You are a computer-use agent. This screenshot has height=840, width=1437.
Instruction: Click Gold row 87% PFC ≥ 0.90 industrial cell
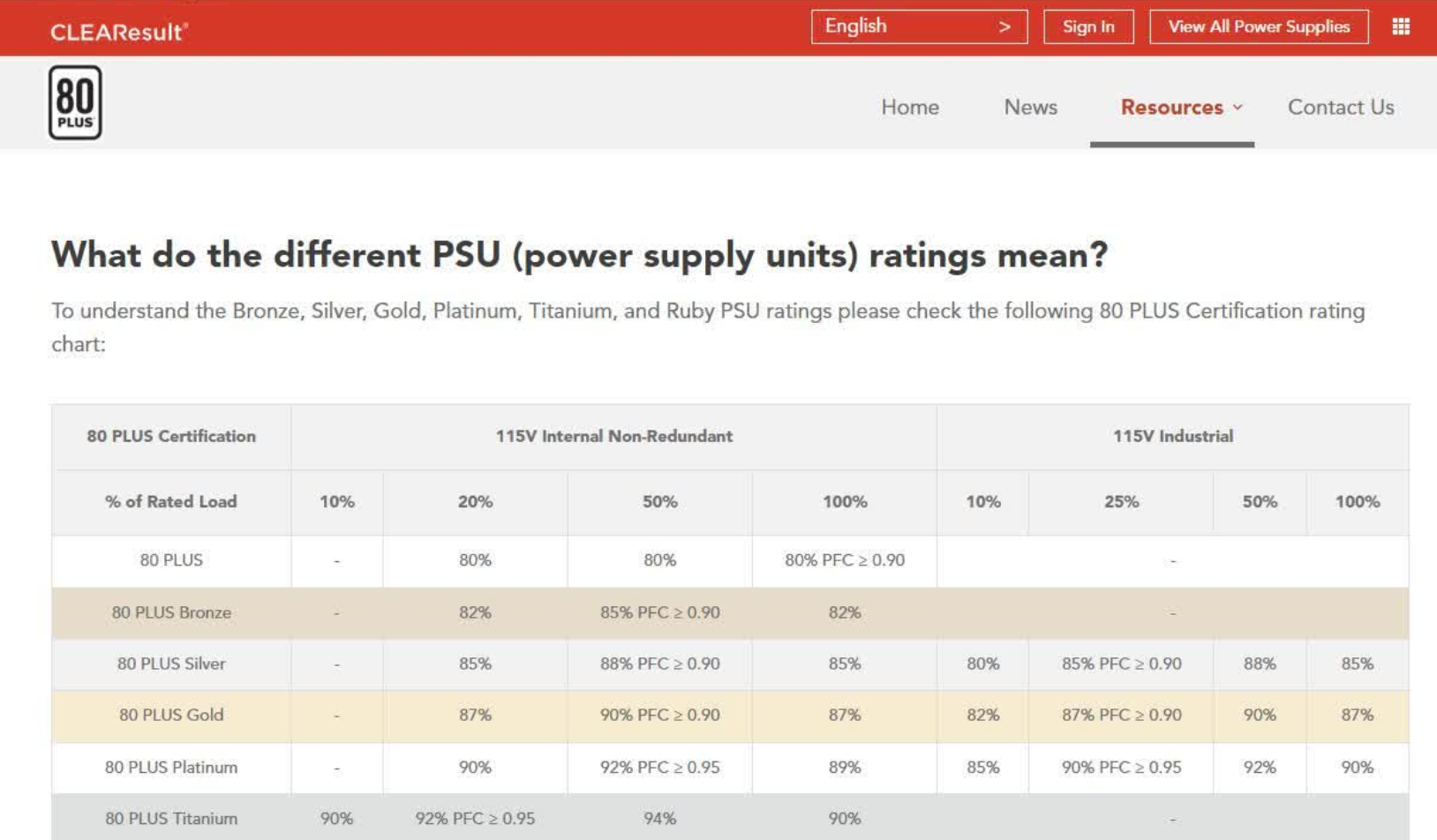point(1121,715)
